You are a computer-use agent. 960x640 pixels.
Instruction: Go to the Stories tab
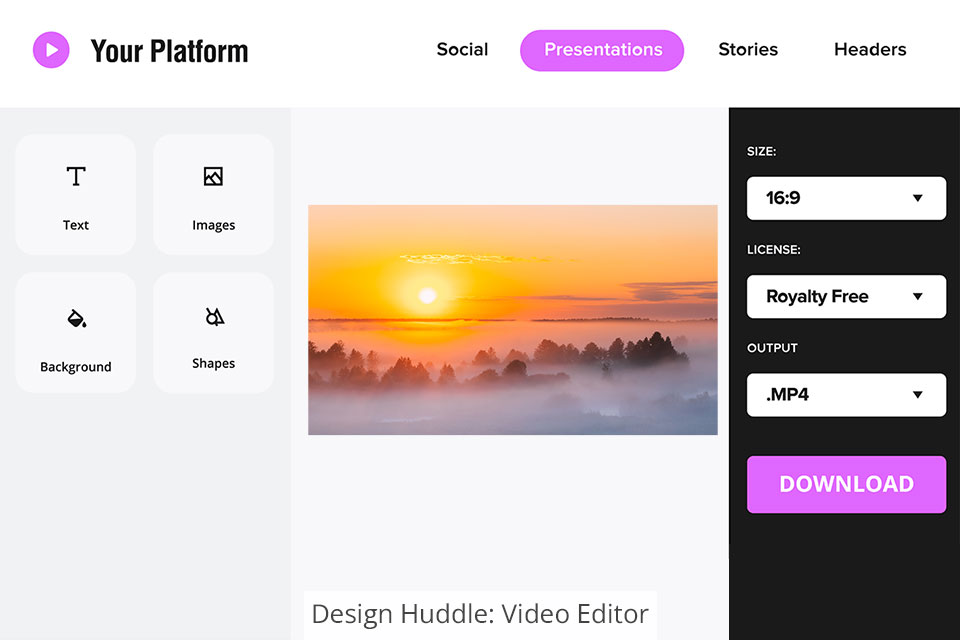748,50
